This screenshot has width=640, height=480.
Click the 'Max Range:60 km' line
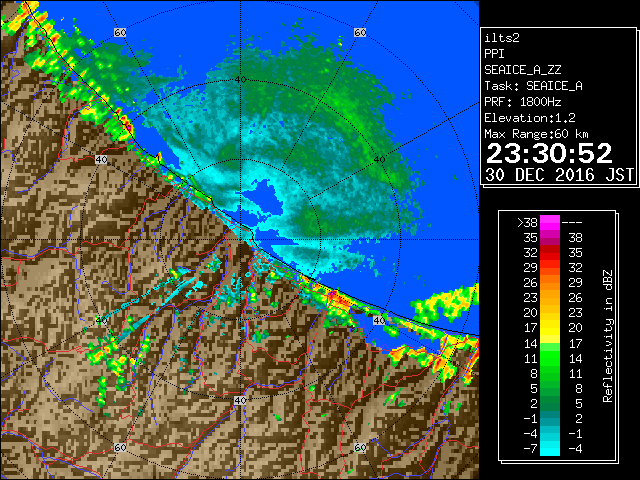pyautogui.click(x=537, y=134)
